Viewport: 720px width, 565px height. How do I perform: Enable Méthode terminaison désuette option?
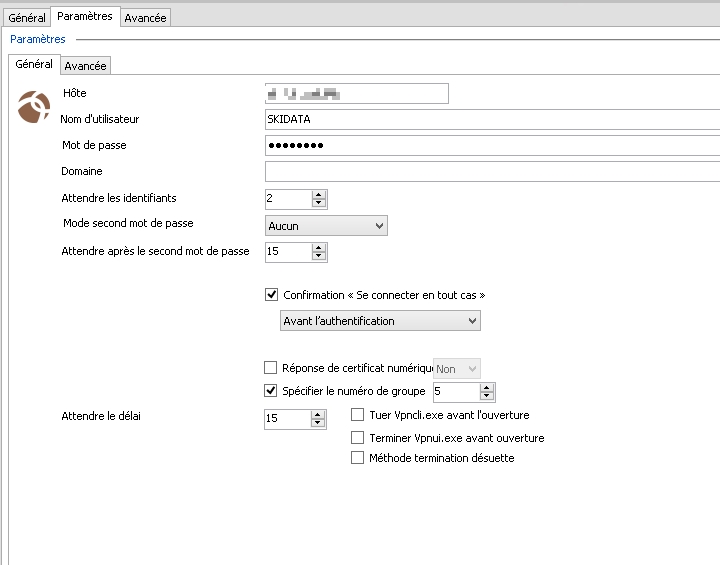358,458
